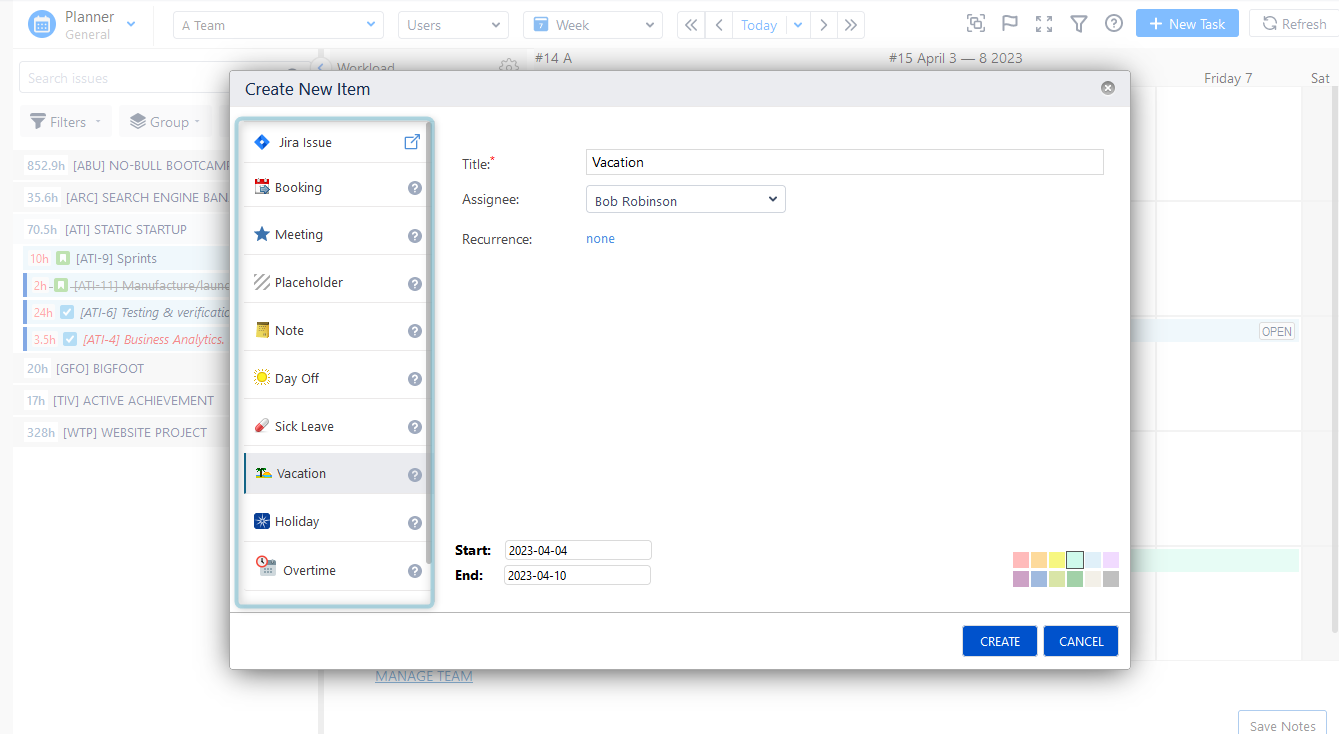The image size is (1339, 734).
Task: Open the Filters dropdown
Action: (66, 122)
